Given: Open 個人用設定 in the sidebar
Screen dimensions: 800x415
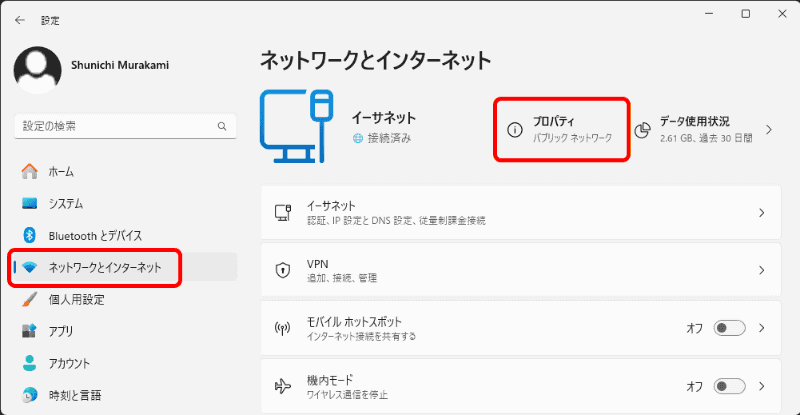Looking at the screenshot, I should [x=125, y=299].
